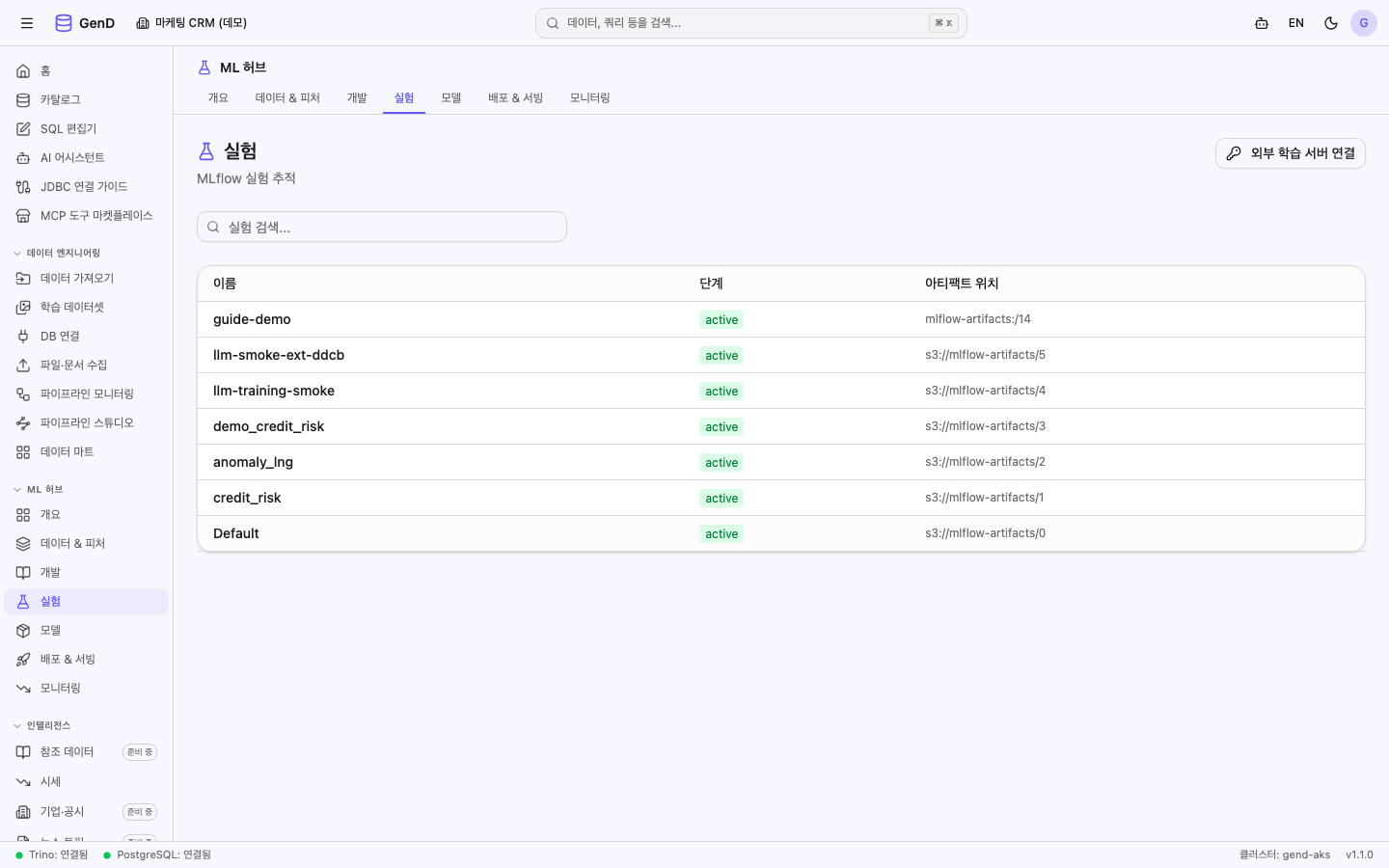Open 파일·문서 수집 in the sidebar

coord(87,366)
